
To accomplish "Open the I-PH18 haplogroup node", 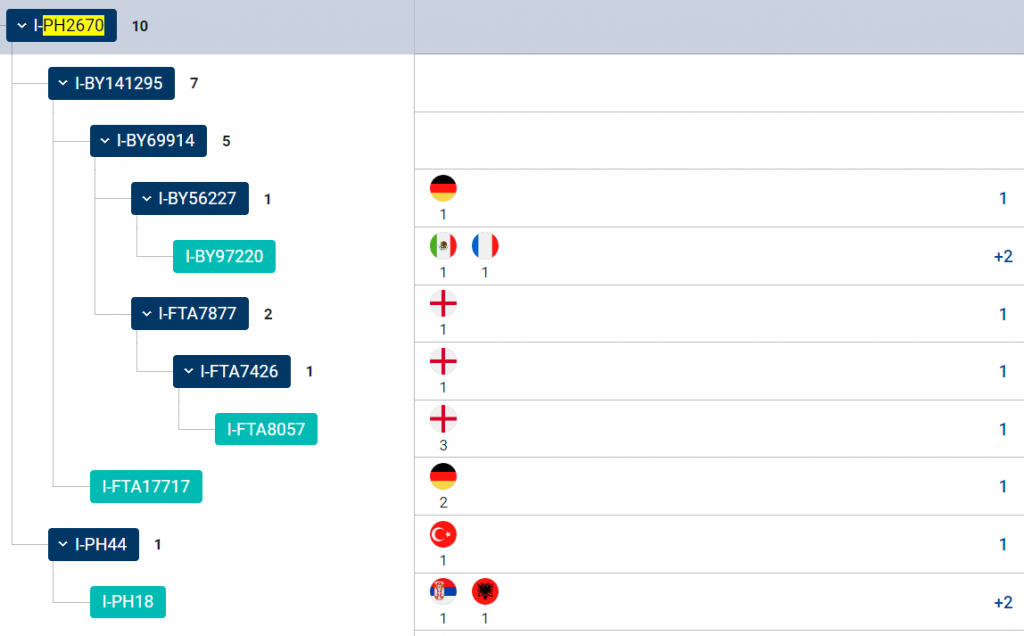I will pos(128,602).
